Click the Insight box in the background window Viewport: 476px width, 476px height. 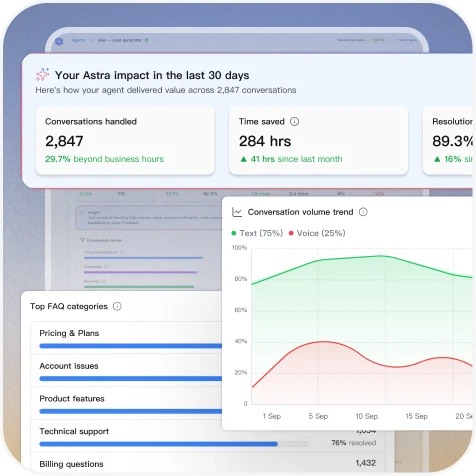[149, 217]
